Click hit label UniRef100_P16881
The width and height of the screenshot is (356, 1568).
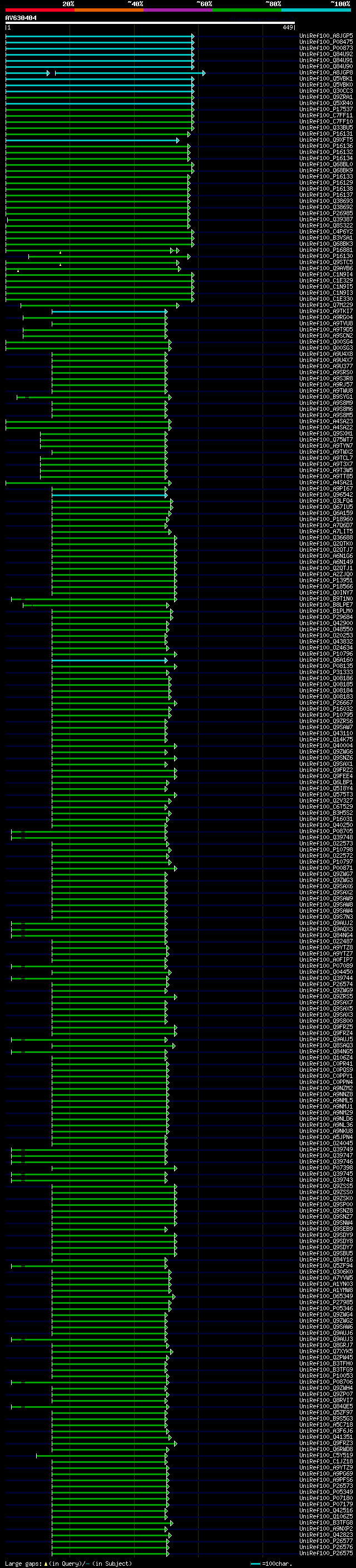pos(326,250)
